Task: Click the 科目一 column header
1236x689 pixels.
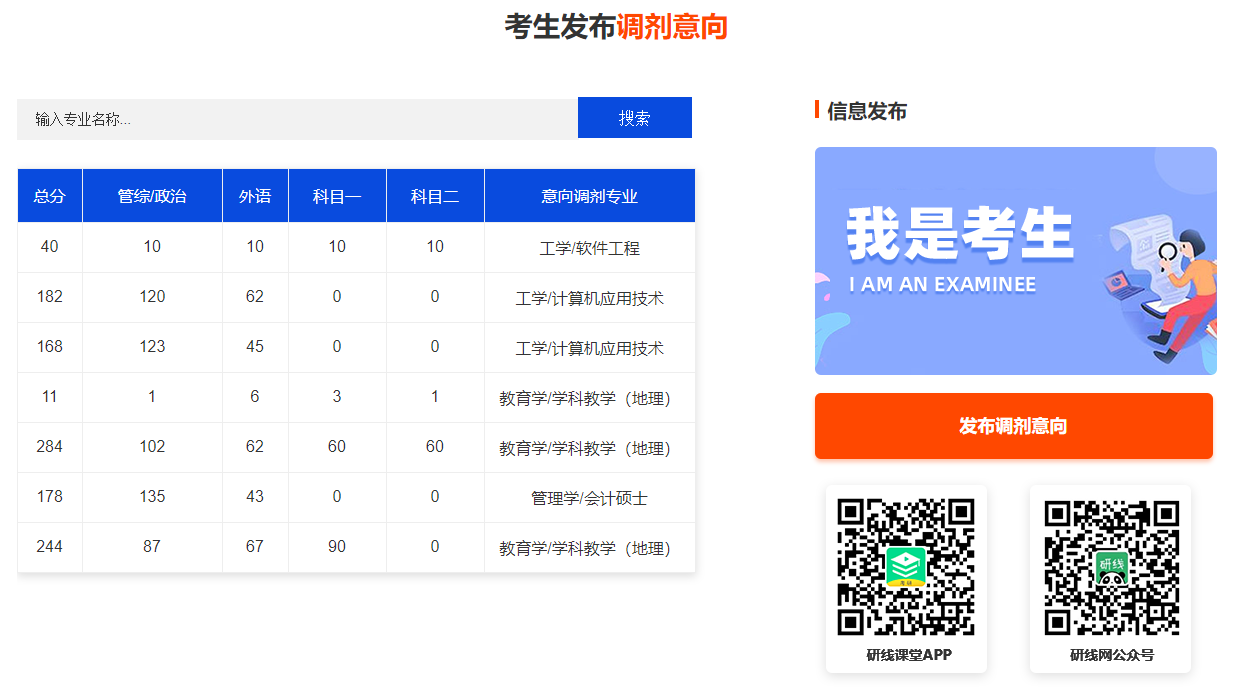Action: (x=337, y=196)
